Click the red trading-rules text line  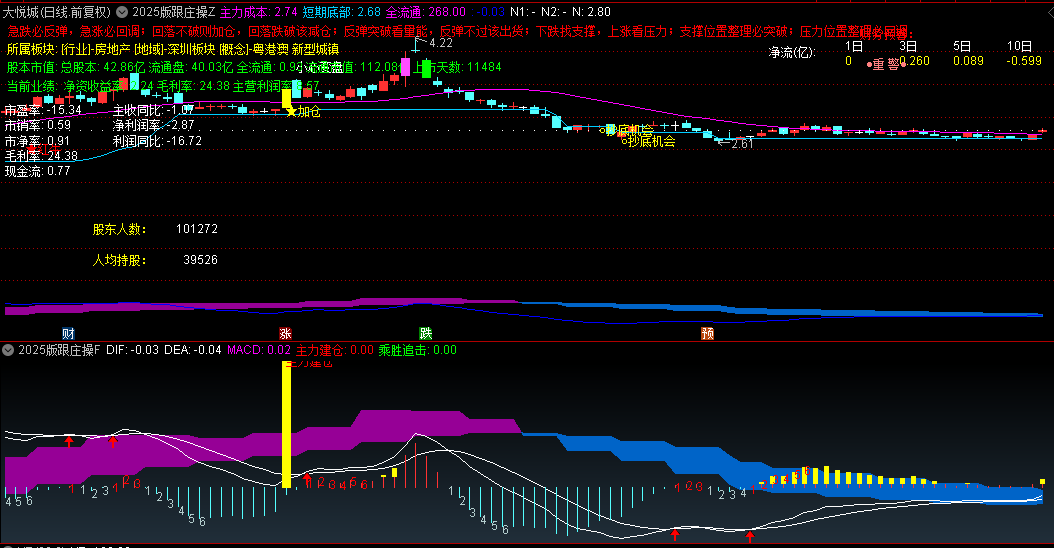pos(457,32)
